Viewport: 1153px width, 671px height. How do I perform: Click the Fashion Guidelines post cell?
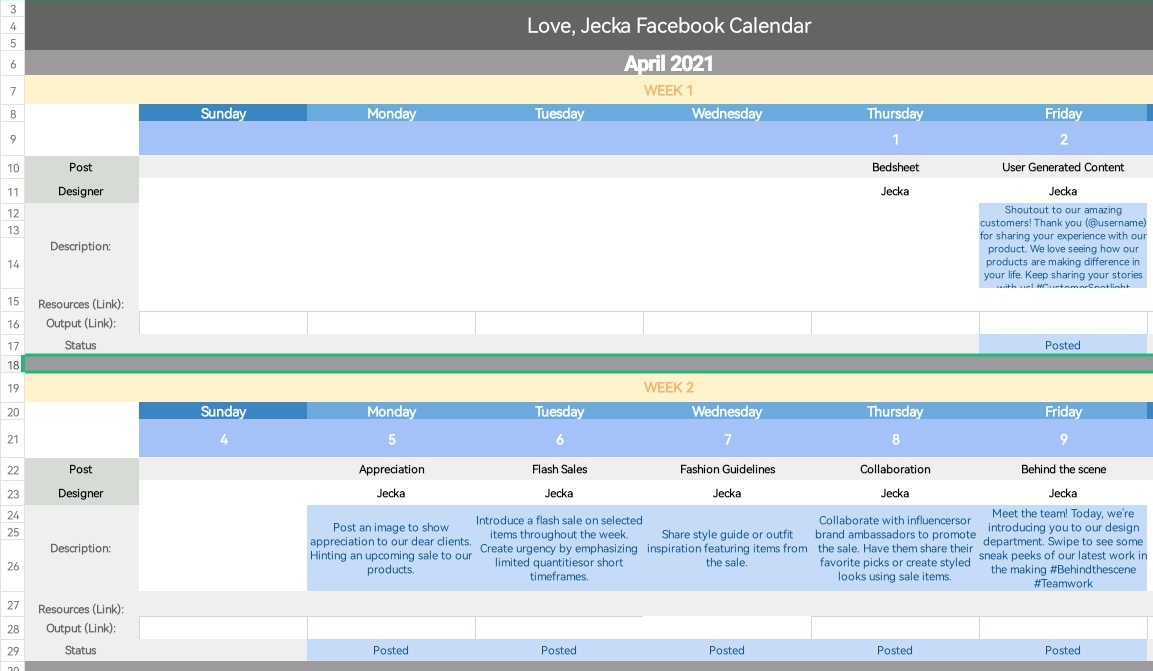coord(727,469)
